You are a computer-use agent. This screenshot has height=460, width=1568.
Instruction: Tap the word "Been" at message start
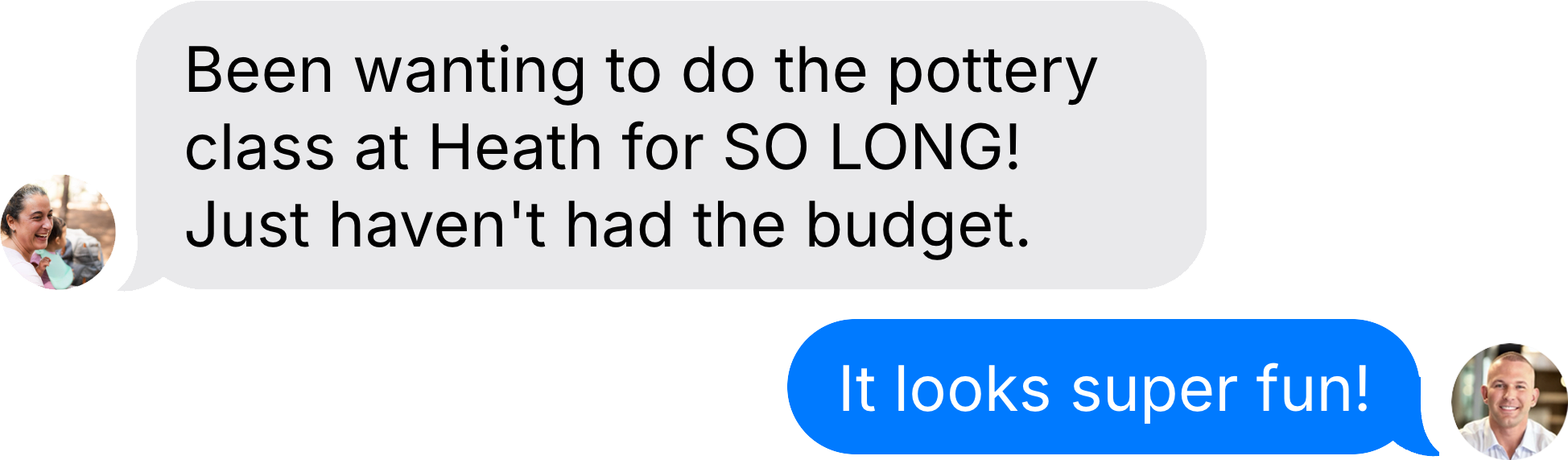coord(258,71)
